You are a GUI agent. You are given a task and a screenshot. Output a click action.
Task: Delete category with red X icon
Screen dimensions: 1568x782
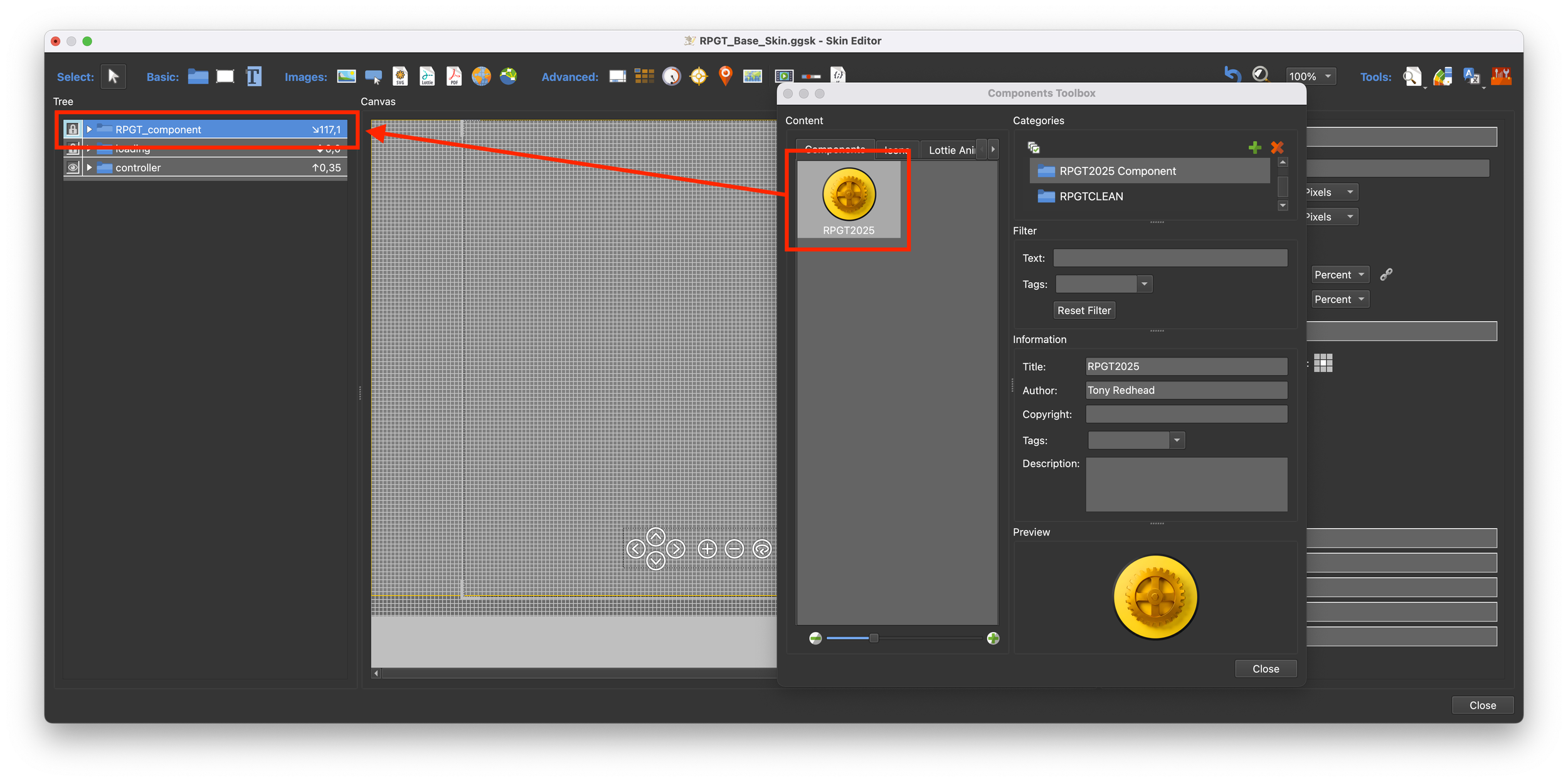click(1277, 147)
